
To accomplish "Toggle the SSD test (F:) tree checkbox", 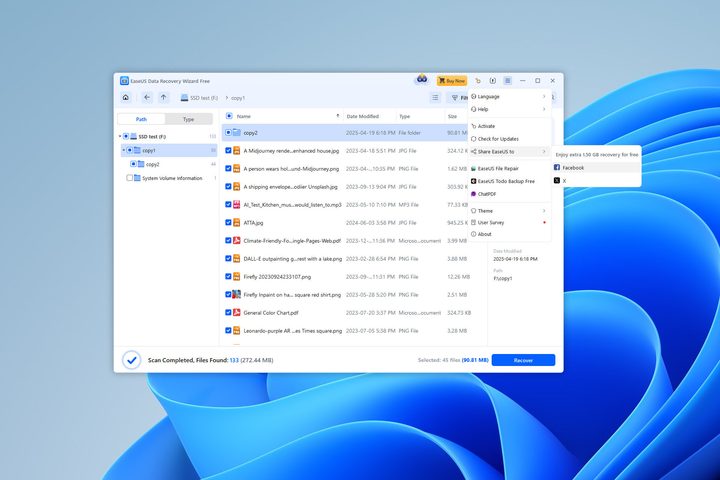I will click(126, 136).
